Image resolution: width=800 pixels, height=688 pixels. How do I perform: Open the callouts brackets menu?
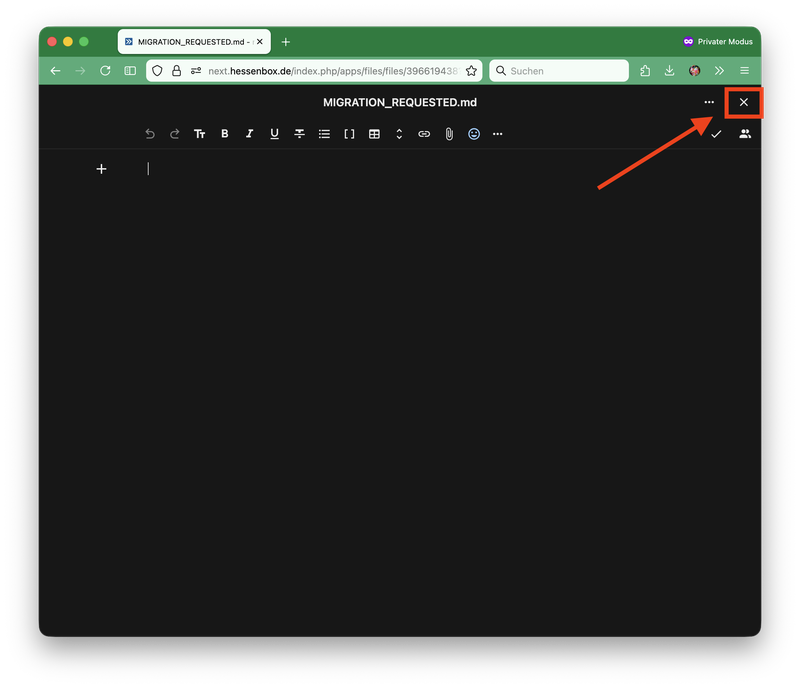click(349, 134)
